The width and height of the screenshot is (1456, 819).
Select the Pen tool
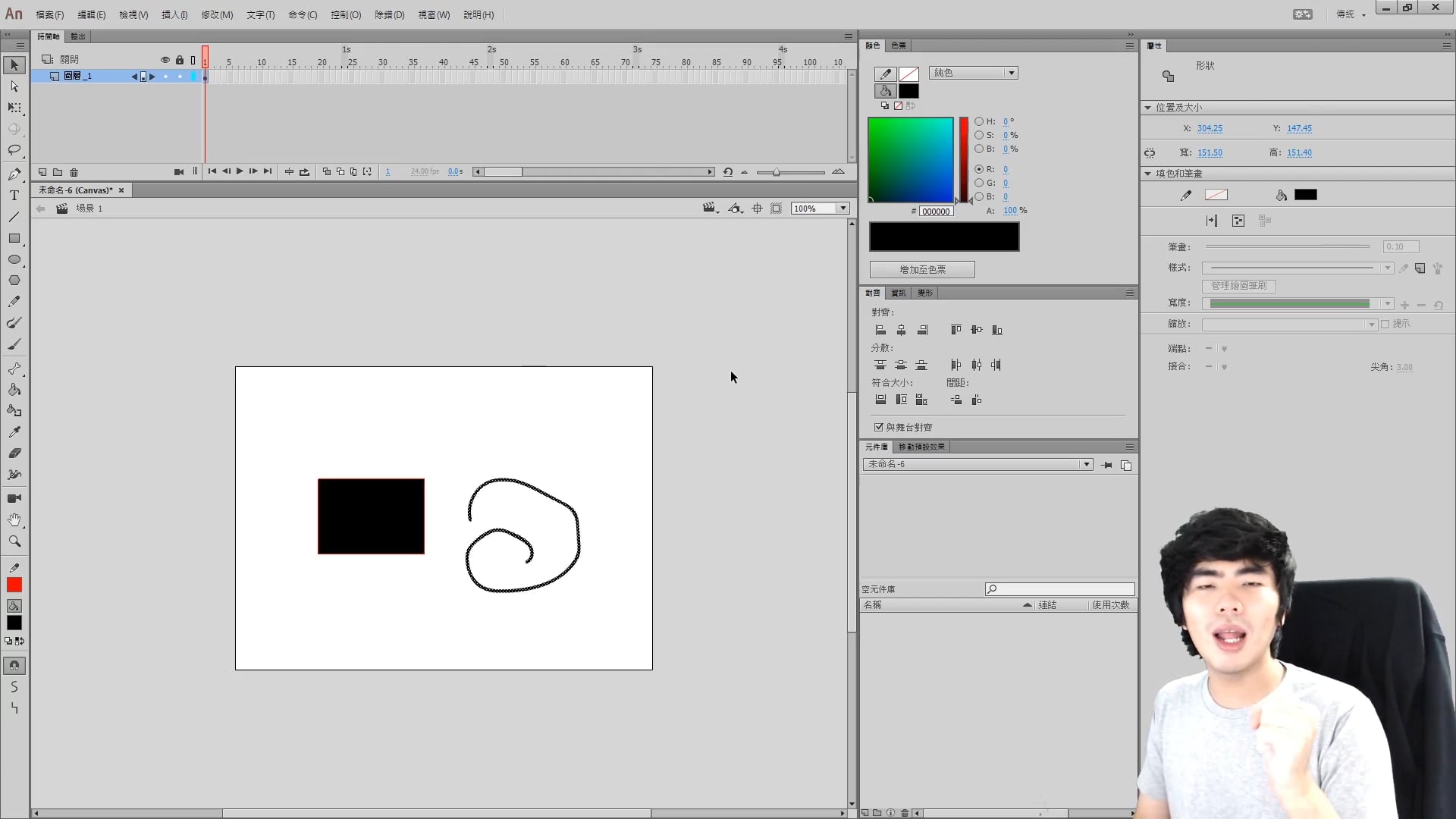tap(14, 174)
